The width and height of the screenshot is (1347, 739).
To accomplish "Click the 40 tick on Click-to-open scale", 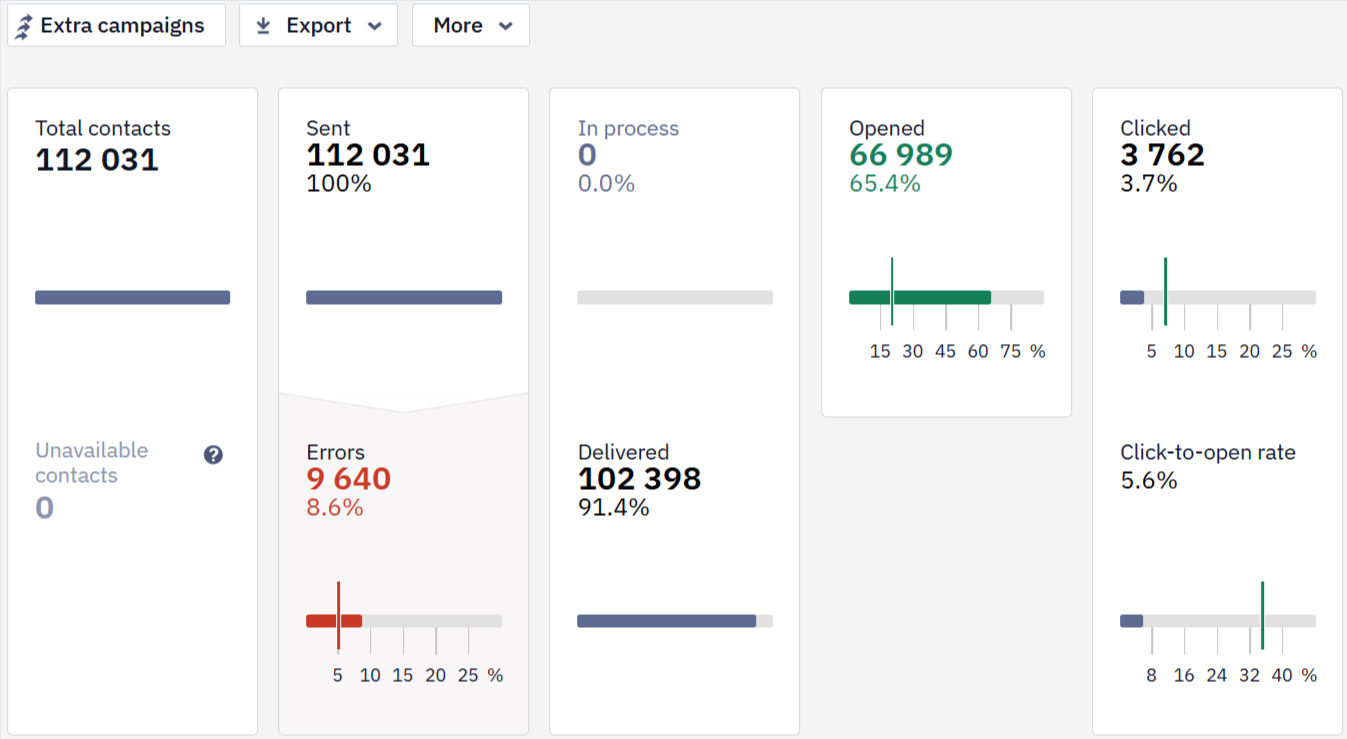I will pyautogui.click(x=1282, y=675).
